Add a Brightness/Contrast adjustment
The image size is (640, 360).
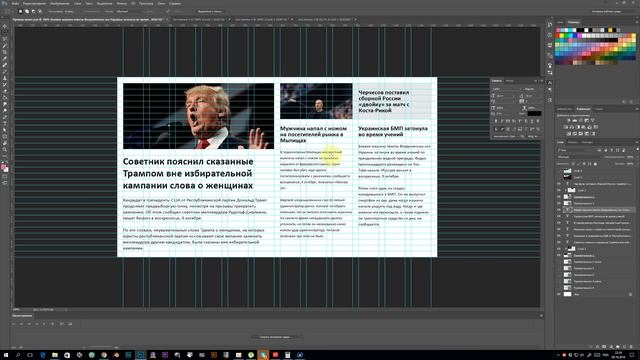pos(569,120)
